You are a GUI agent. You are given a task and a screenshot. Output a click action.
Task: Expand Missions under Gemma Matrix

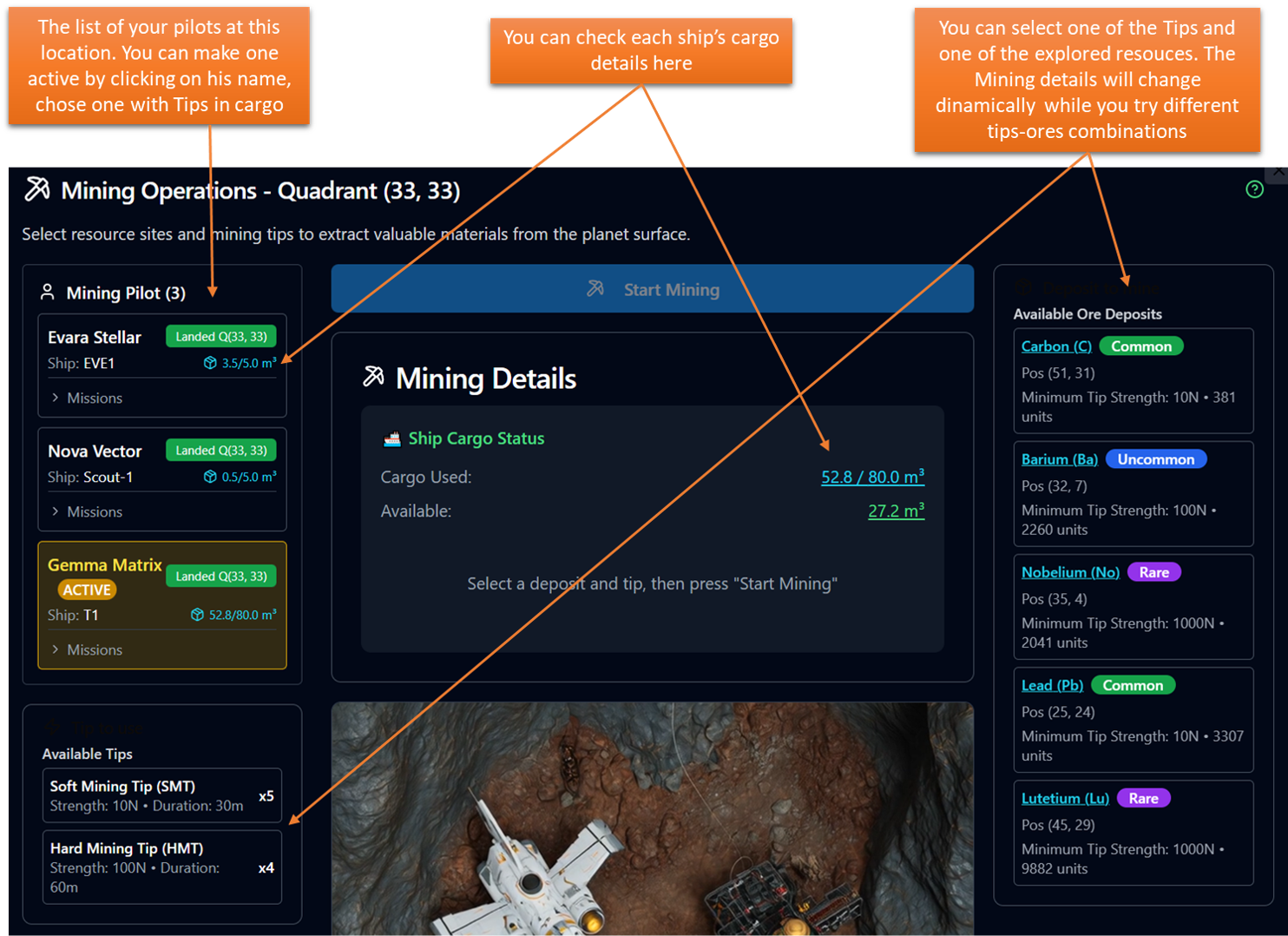pos(95,649)
